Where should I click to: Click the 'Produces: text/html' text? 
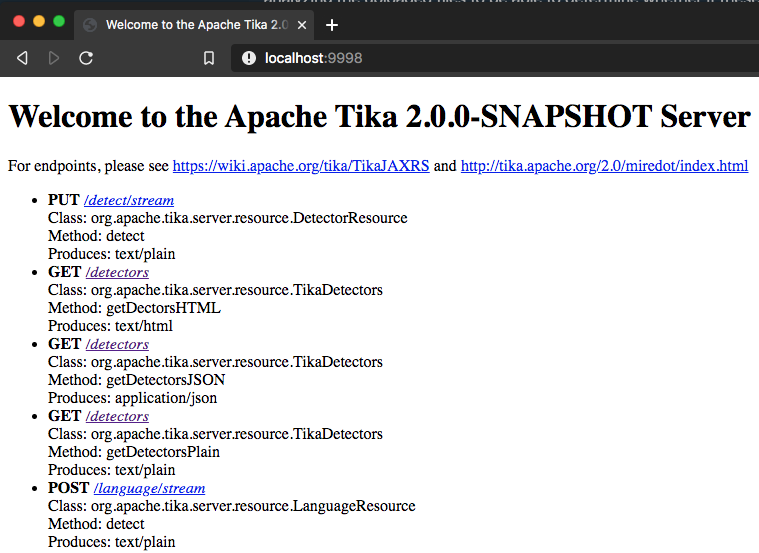pyautogui.click(x=110, y=326)
